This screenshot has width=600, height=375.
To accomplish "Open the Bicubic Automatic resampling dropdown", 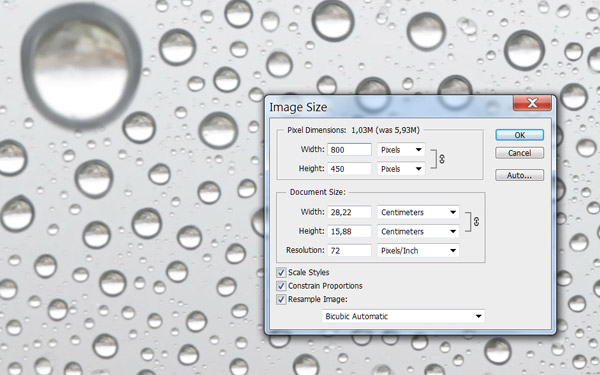I will click(x=403, y=316).
